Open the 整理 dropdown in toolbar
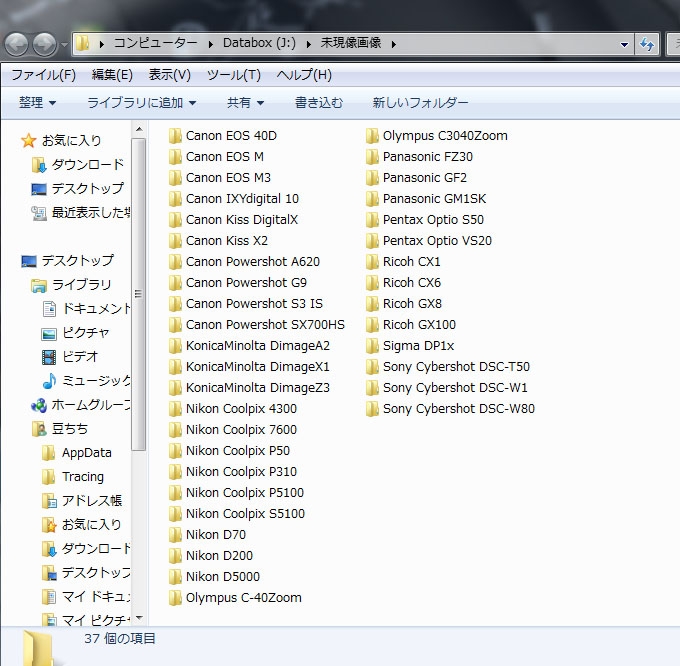 37,103
